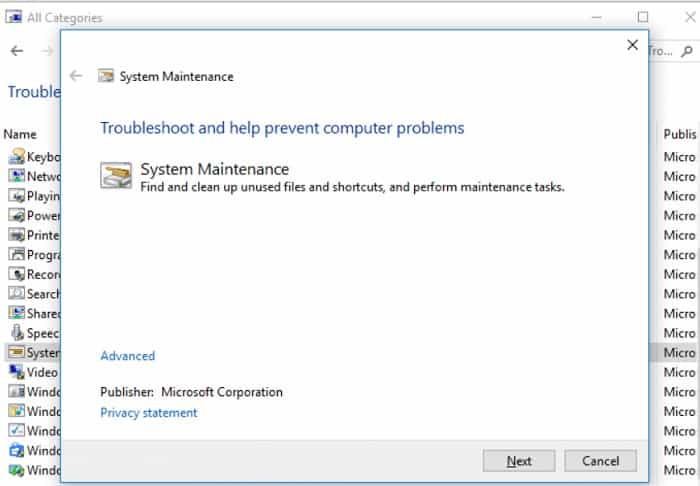Click the Video Playback troubleshooter icon
Screen dimensions: 700x486
coord(17,372)
